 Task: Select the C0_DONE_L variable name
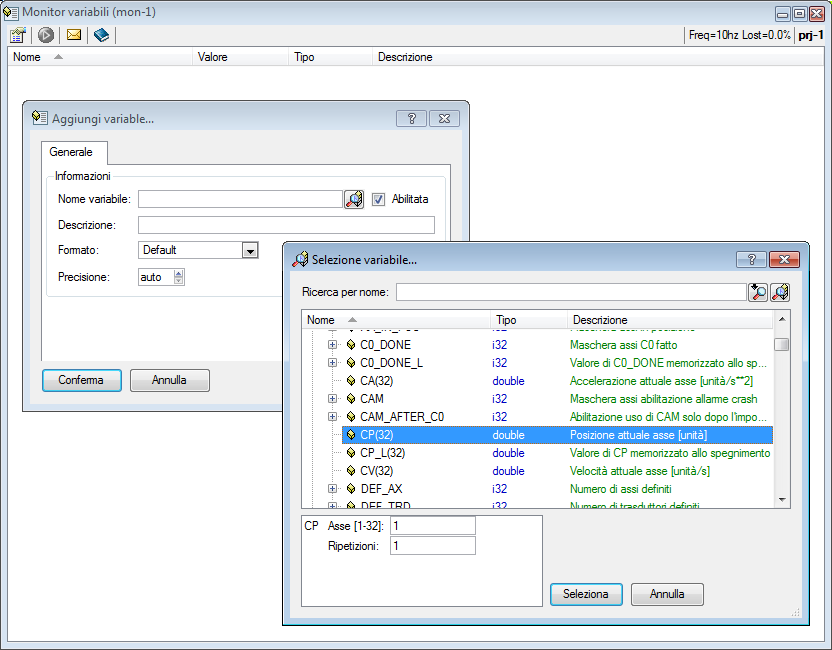tap(392, 363)
